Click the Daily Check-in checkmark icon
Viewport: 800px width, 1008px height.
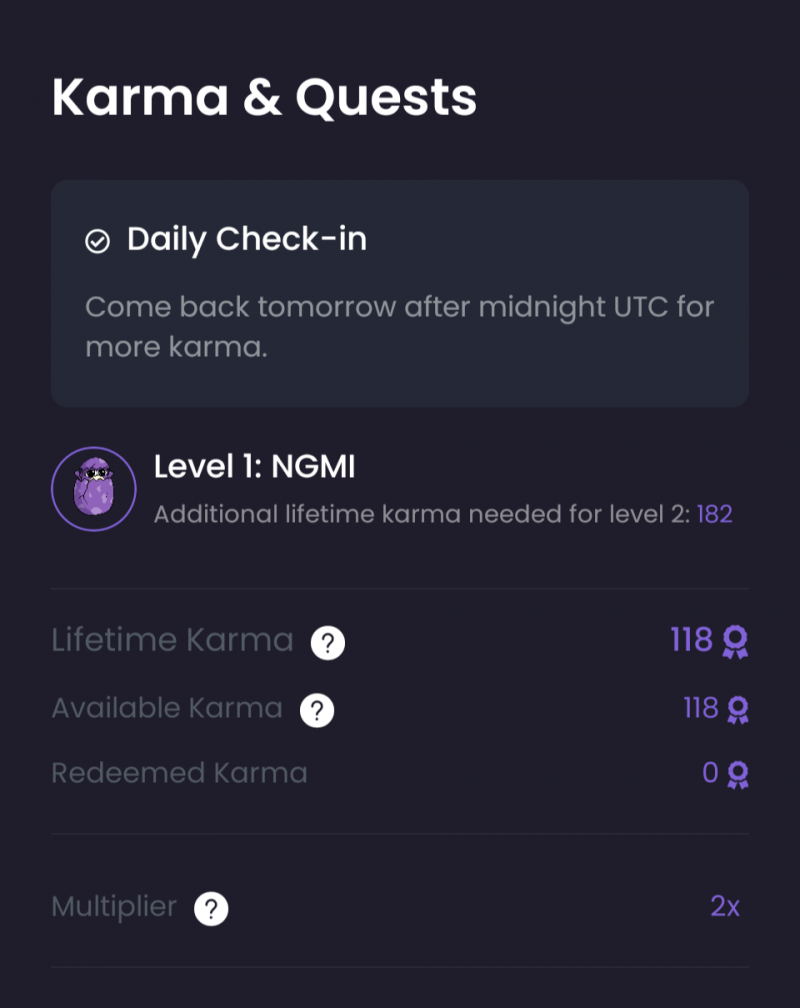pos(97,242)
